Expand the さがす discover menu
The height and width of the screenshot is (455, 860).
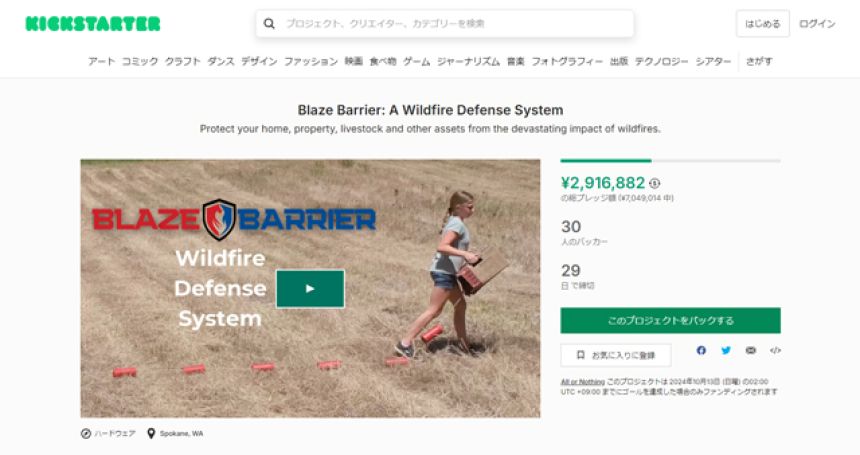coord(759,61)
